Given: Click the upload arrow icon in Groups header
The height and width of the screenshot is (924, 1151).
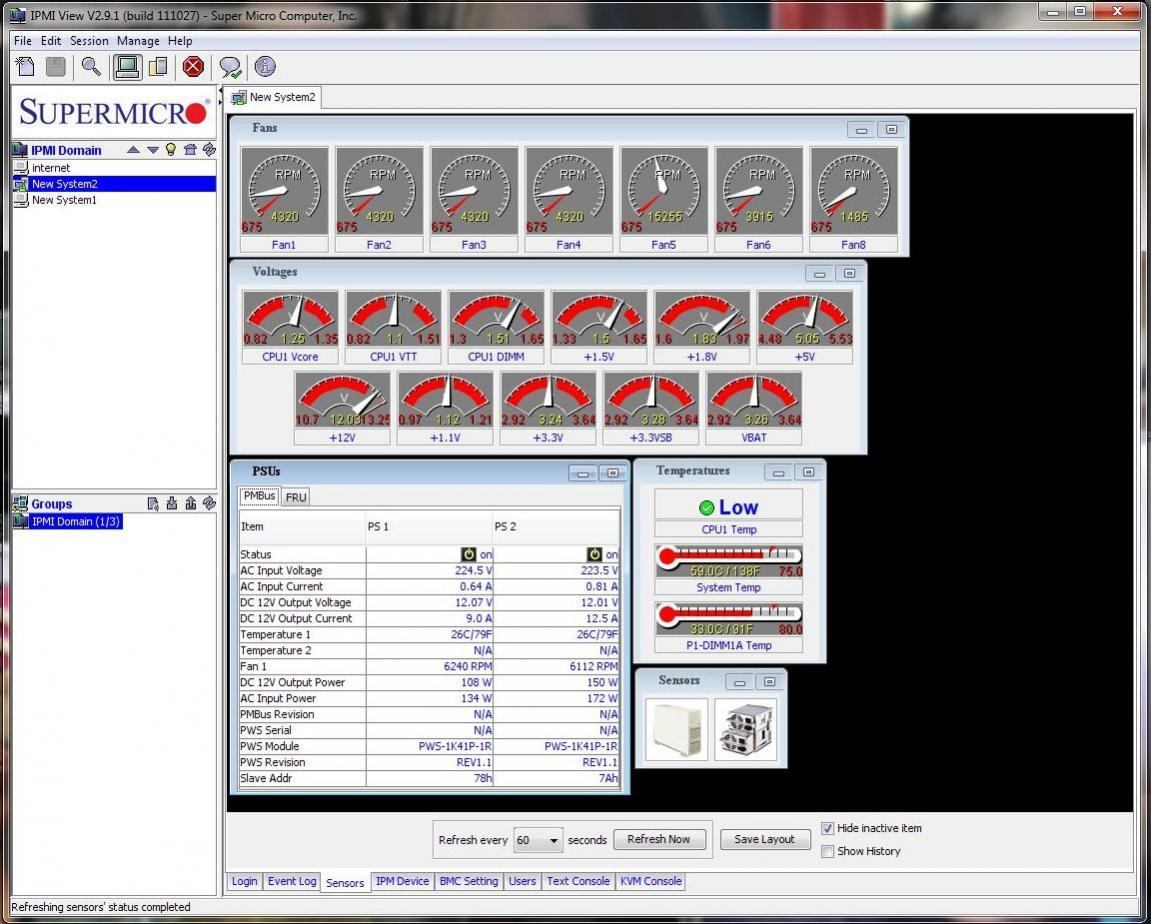Looking at the screenshot, I should [x=191, y=503].
